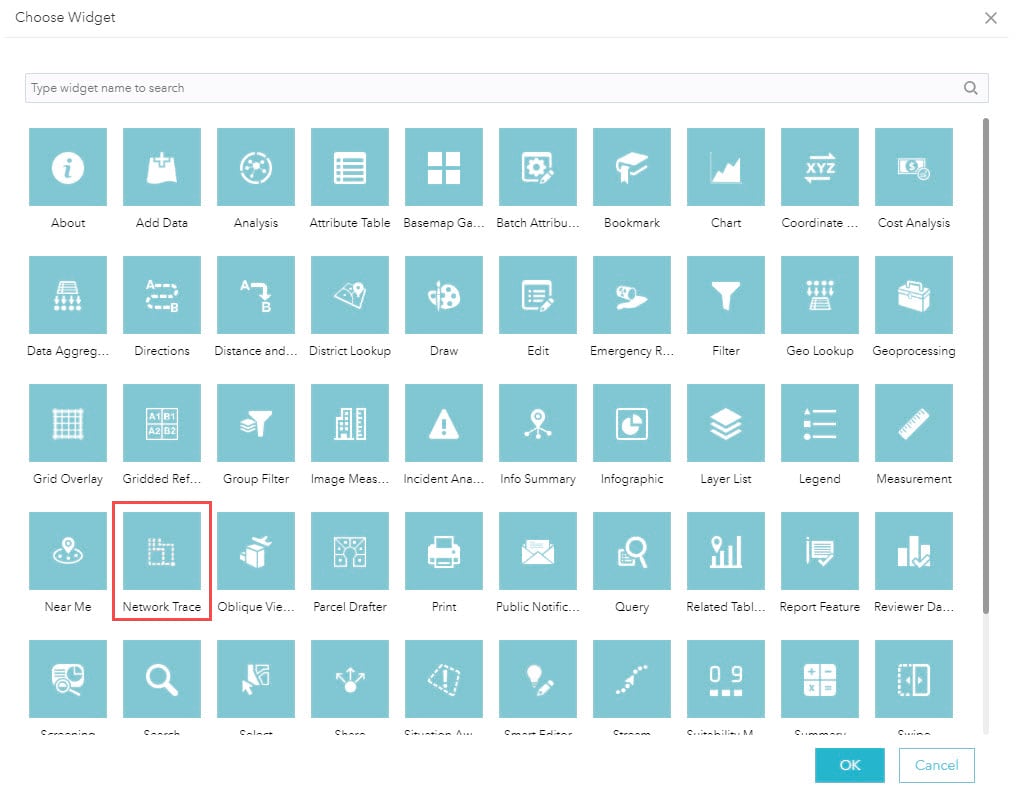Select the Data Aggregation widget
The image size is (1017, 797).
tap(68, 295)
